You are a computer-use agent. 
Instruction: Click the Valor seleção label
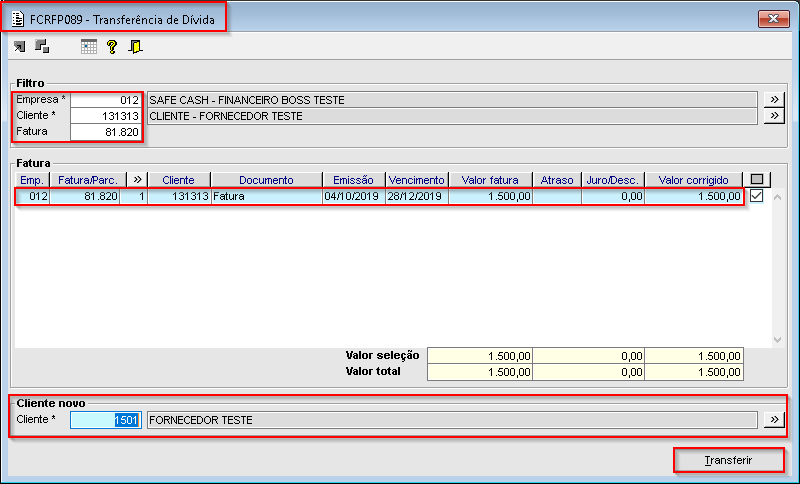(383, 355)
